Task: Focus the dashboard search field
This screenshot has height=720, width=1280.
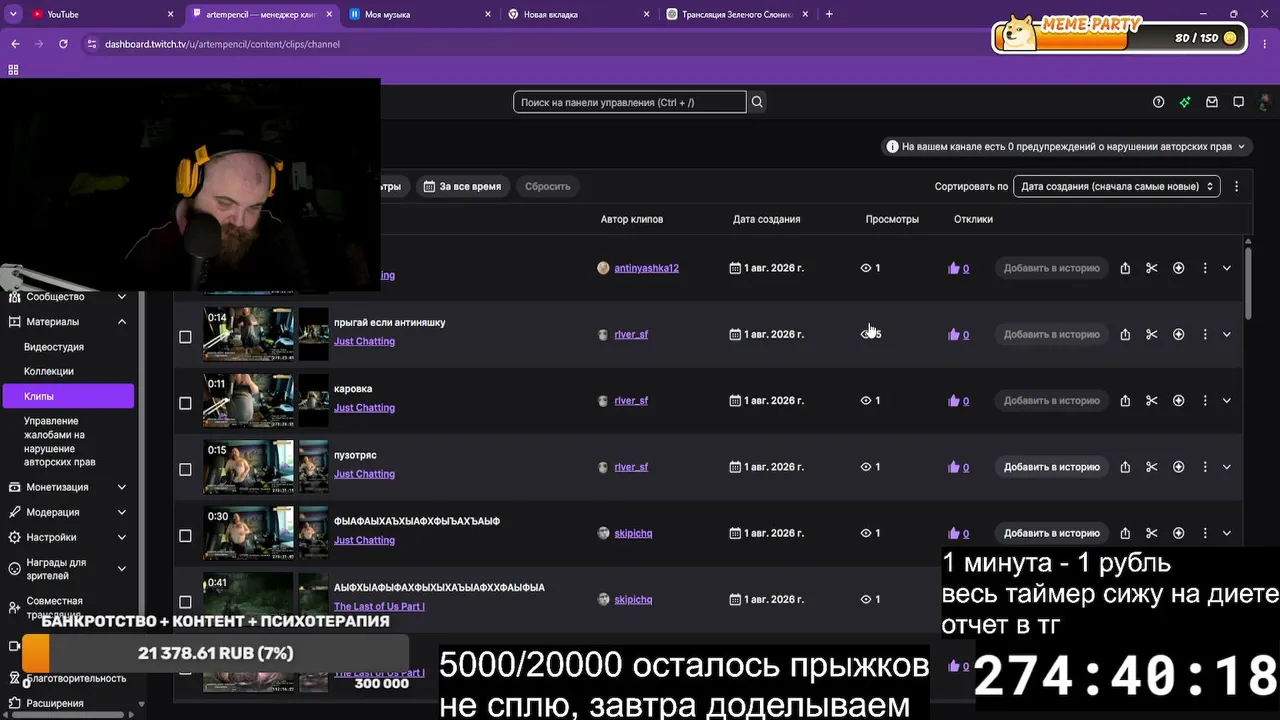Action: pyautogui.click(x=630, y=102)
